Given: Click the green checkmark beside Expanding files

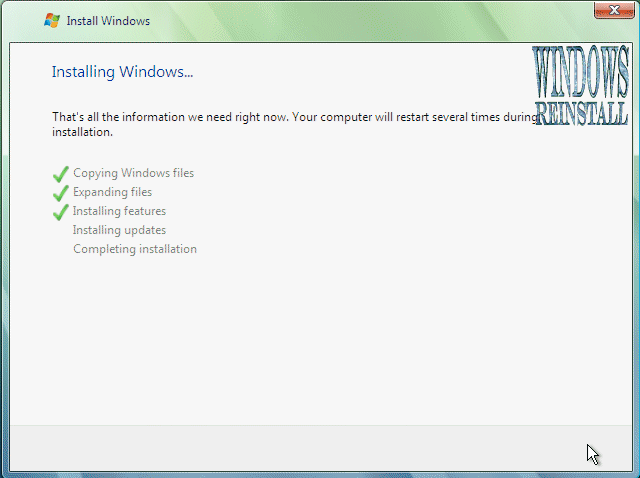Looking at the screenshot, I should pos(60,193).
